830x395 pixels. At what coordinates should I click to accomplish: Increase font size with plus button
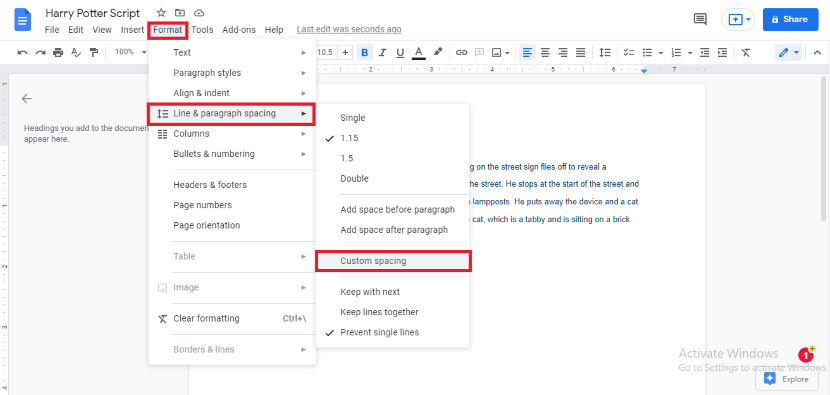point(345,52)
